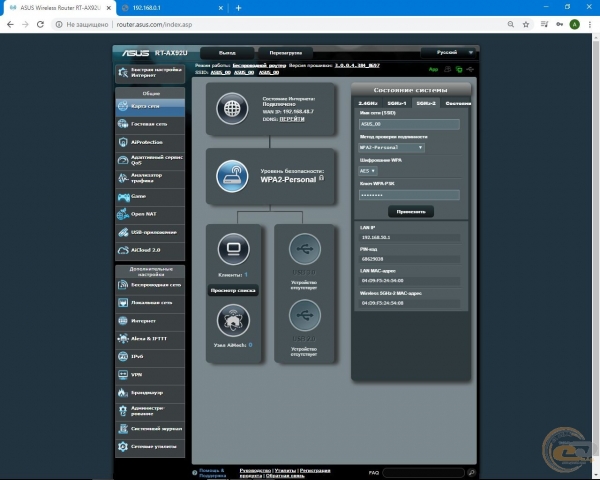Click the guest network status icon in header
Image resolution: width=600 pixels, height=480 pixels.
tap(447, 69)
